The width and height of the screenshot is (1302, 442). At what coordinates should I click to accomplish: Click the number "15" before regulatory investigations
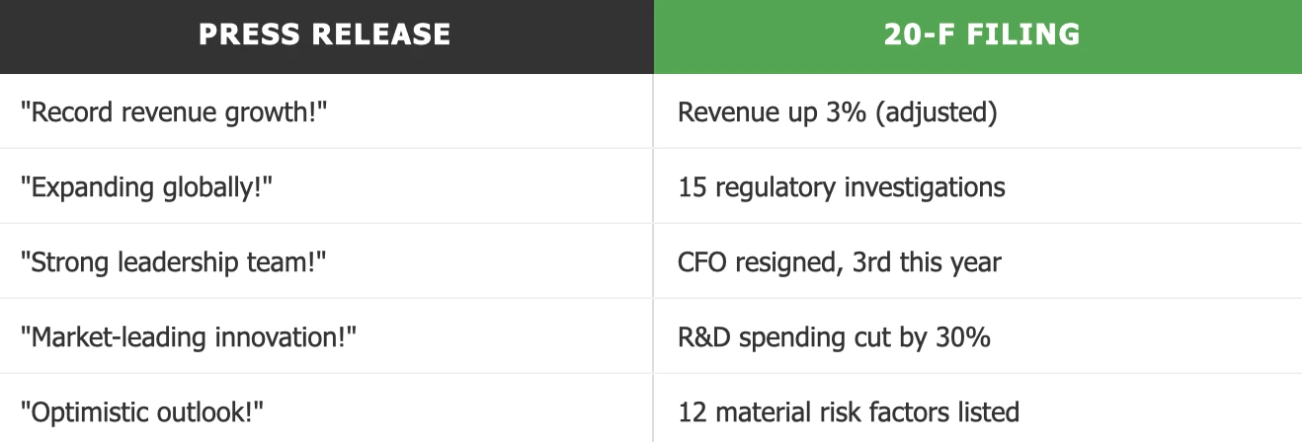pos(690,186)
